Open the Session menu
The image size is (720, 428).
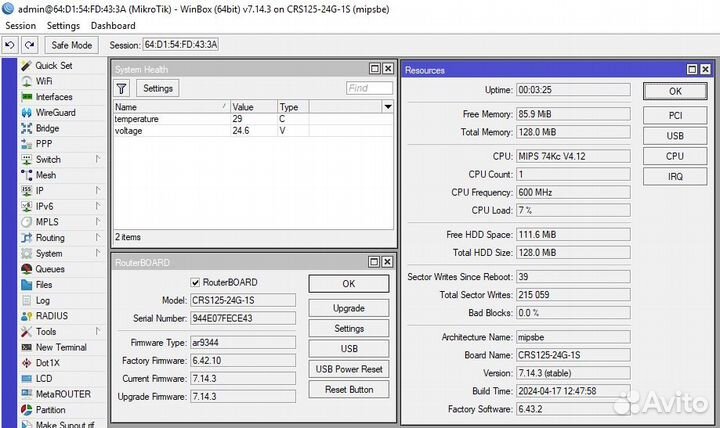click(x=20, y=26)
